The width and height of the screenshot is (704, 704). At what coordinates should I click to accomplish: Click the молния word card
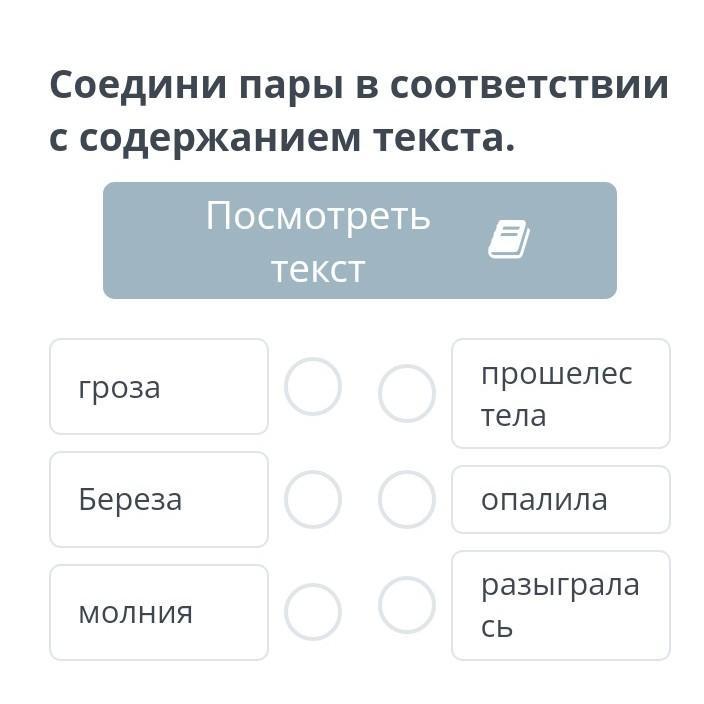coord(159,612)
